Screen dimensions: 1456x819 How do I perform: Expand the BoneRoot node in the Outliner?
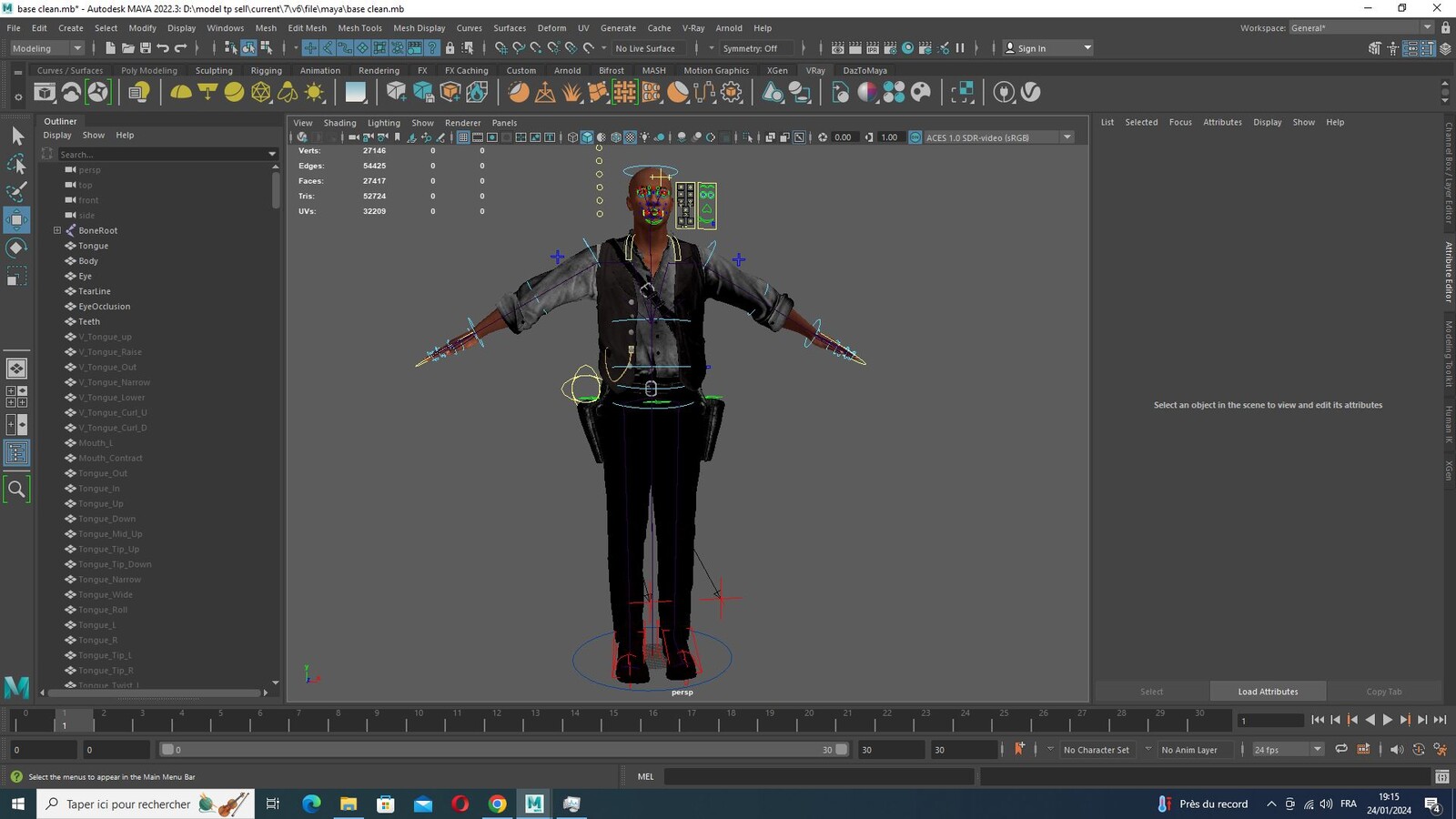click(57, 230)
